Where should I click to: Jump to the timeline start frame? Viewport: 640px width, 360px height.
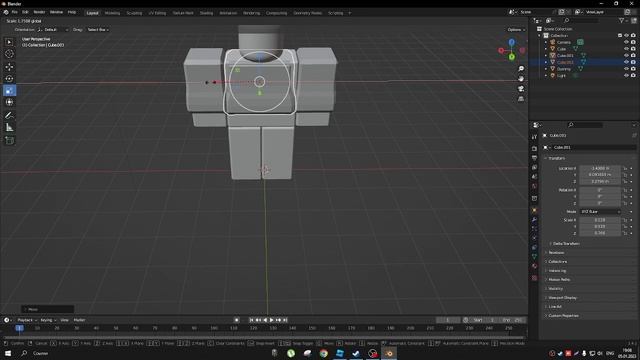click(251, 320)
